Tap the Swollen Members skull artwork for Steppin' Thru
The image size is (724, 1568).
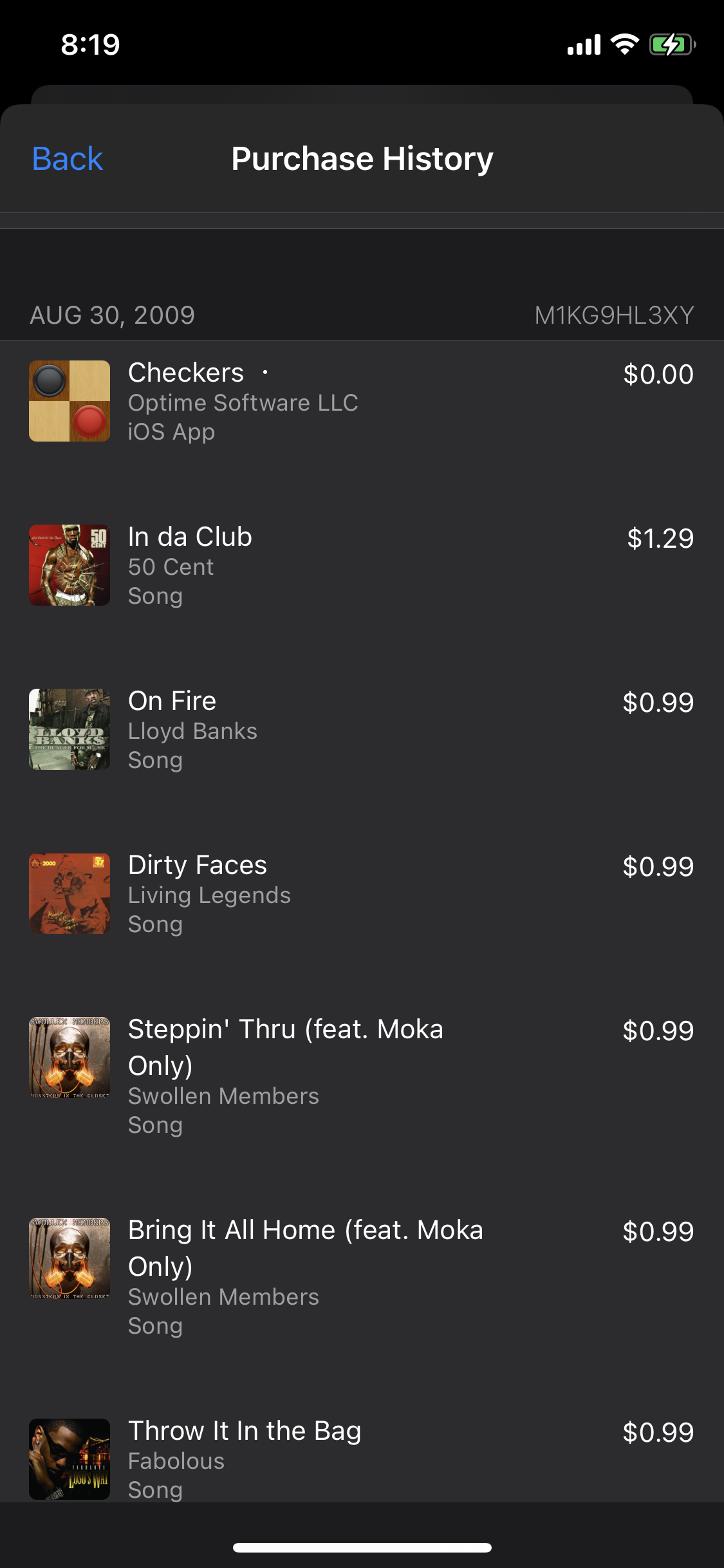pyautogui.click(x=69, y=1058)
